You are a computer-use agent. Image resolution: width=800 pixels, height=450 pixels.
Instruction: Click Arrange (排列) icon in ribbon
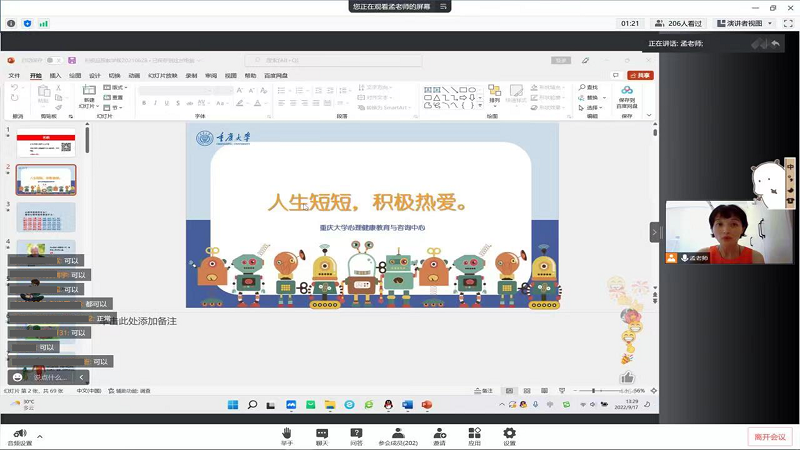[494, 91]
